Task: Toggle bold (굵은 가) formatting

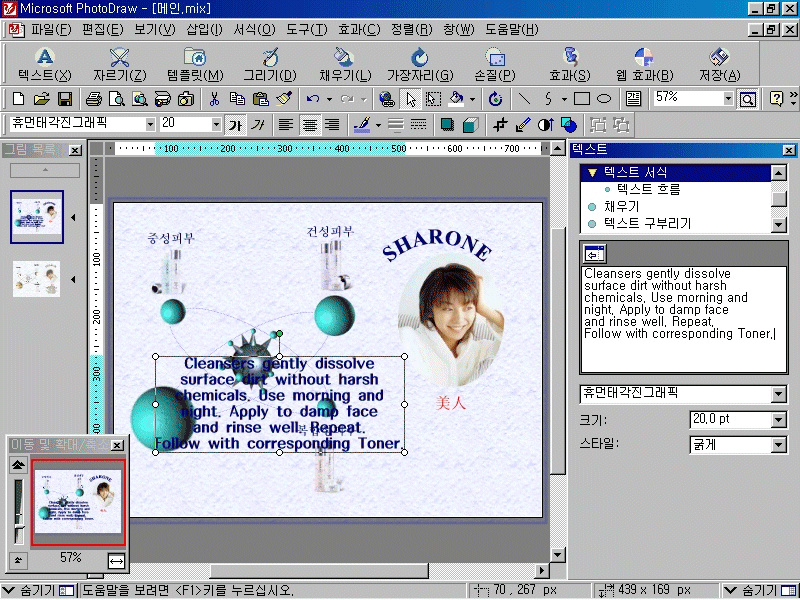Action: coord(235,124)
